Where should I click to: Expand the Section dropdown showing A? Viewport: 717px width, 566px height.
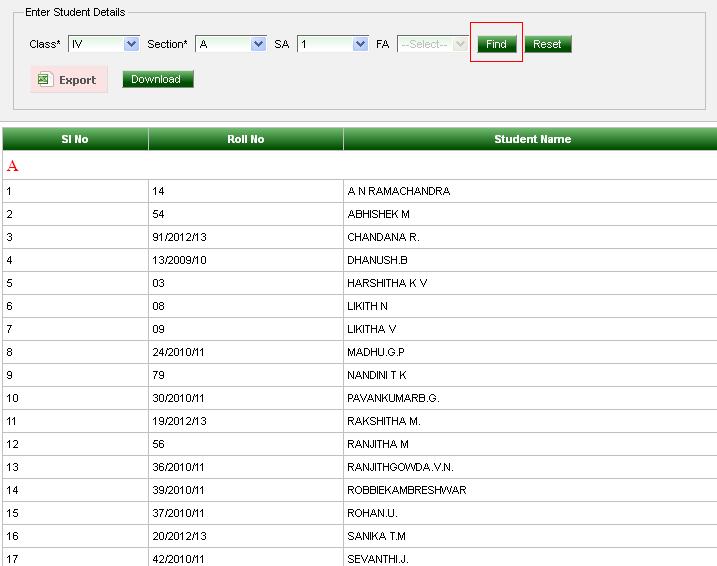[x=231, y=44]
